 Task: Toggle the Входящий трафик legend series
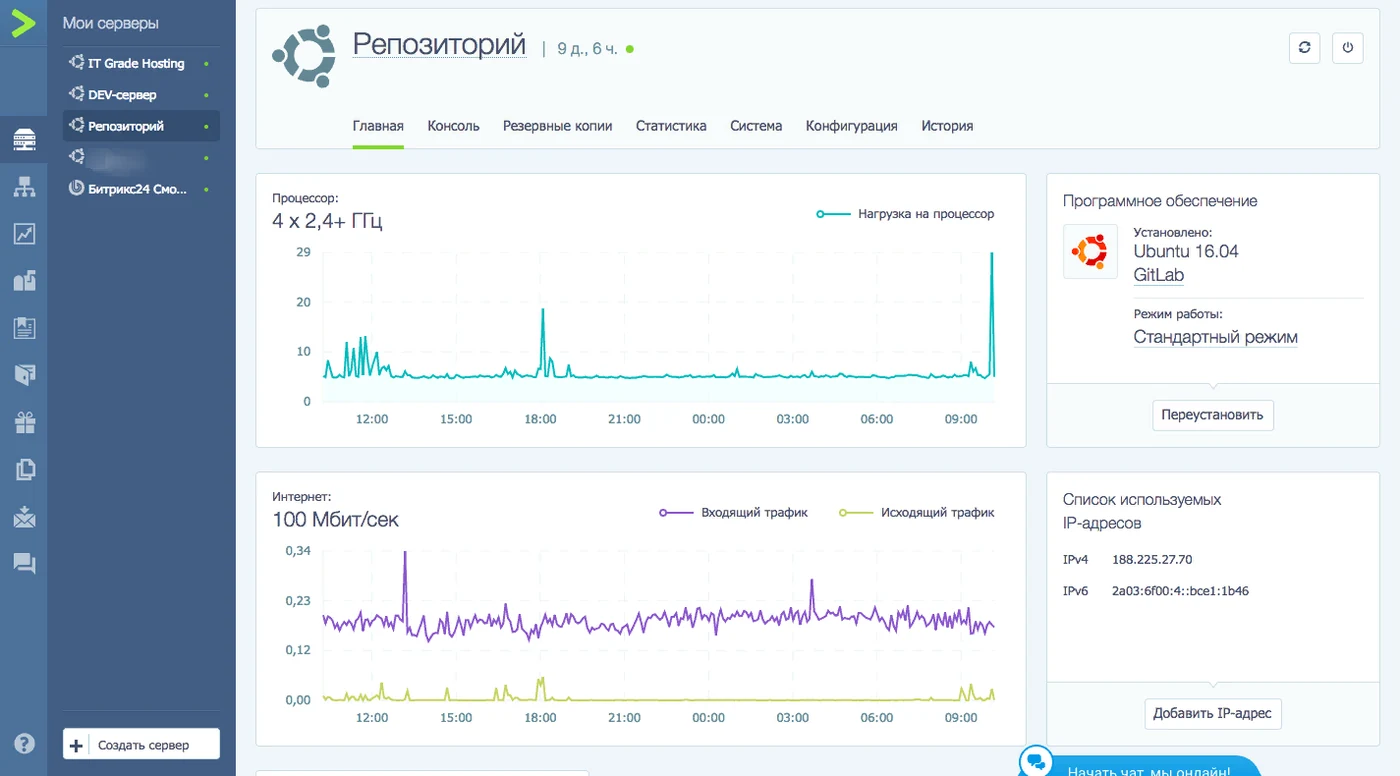pos(734,512)
